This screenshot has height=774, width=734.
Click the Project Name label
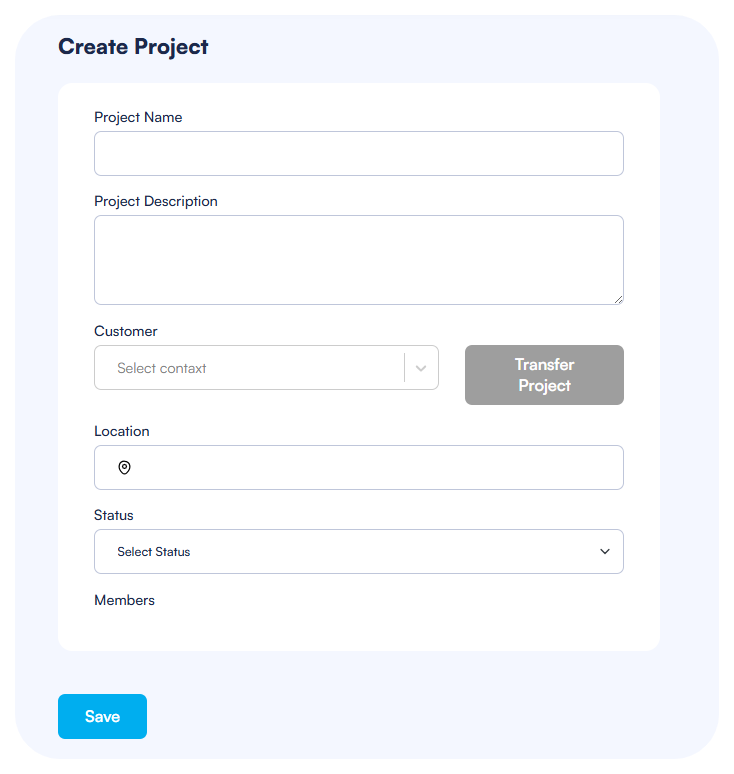138,117
